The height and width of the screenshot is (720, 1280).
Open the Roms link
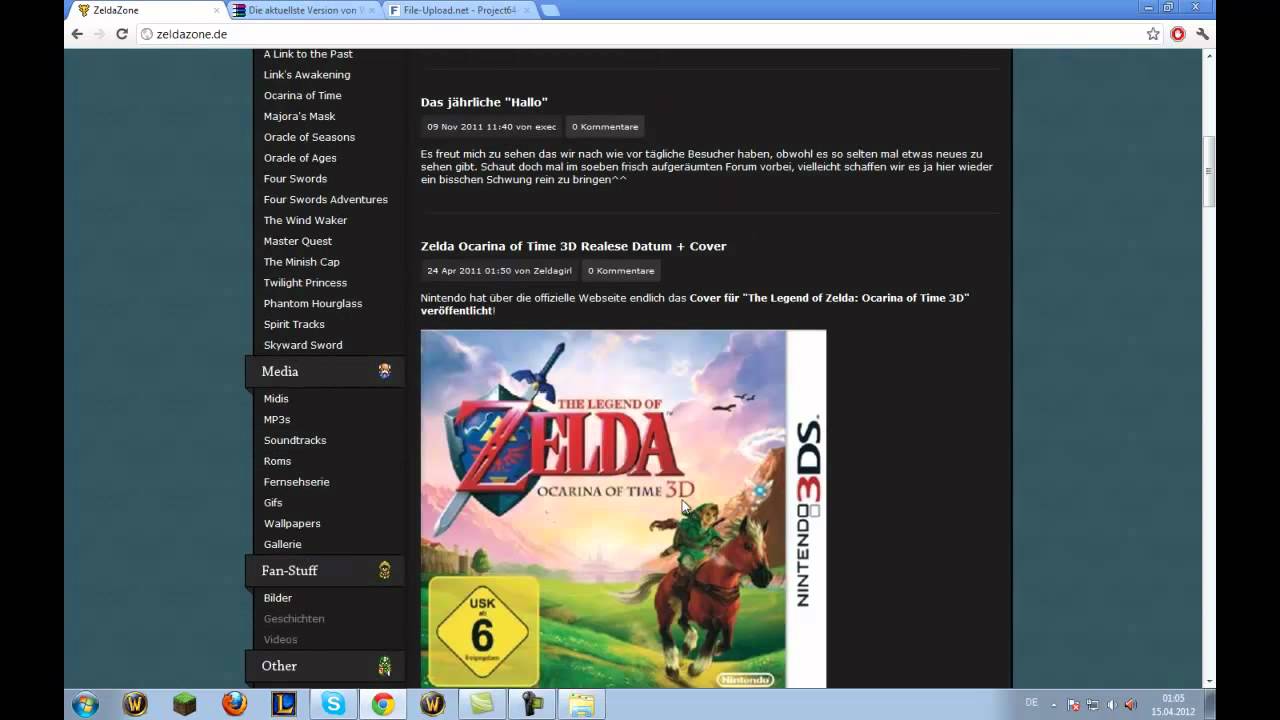tap(278, 462)
